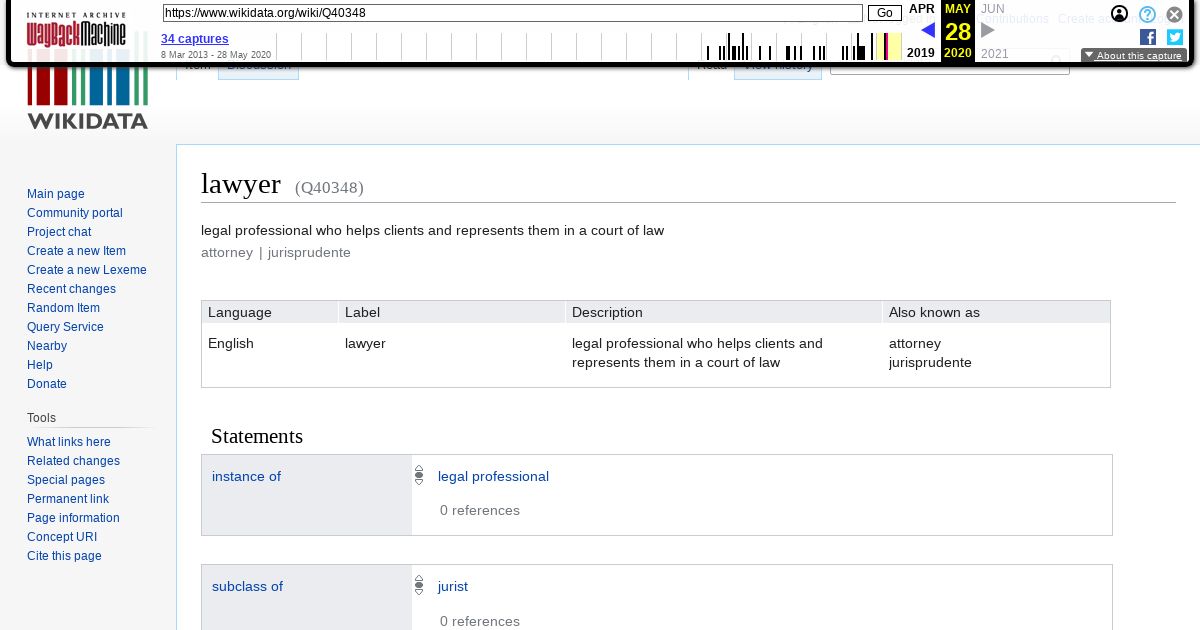The height and width of the screenshot is (630, 1200).
Task: Click Create a new Lexeme
Action: tap(87, 270)
